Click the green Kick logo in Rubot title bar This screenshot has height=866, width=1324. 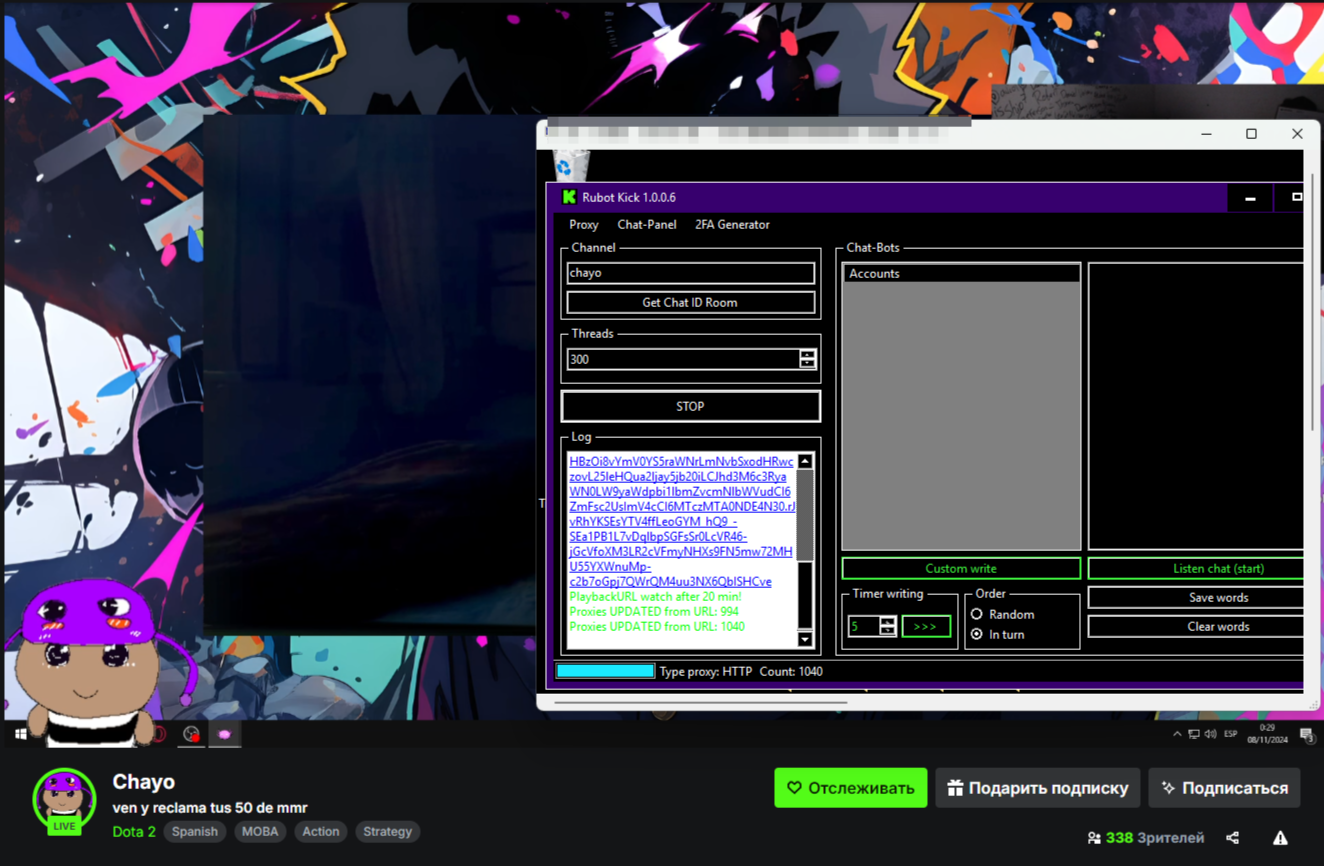click(x=569, y=197)
